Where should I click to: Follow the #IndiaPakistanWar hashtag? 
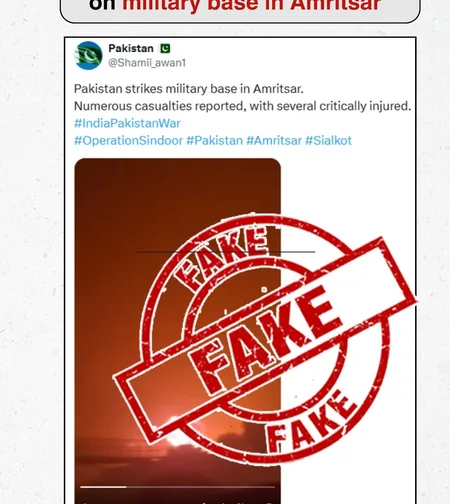[127, 123]
